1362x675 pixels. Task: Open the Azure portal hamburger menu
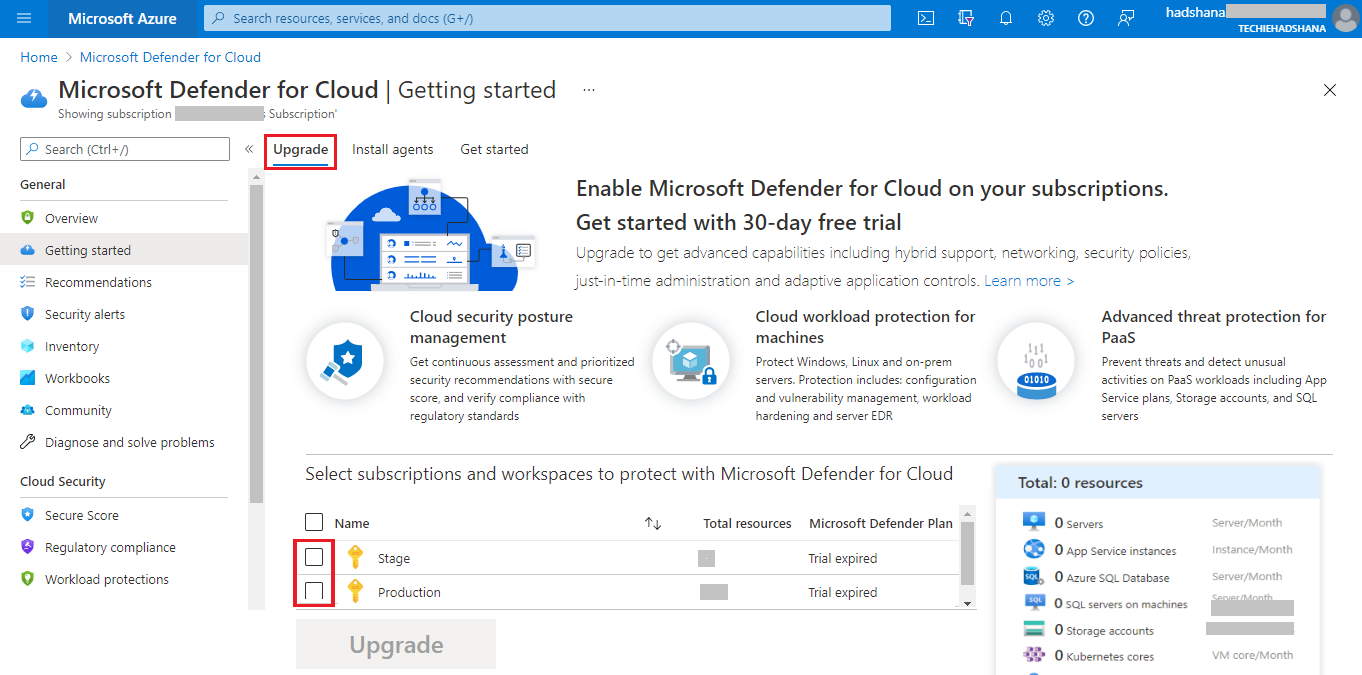pyautogui.click(x=24, y=18)
